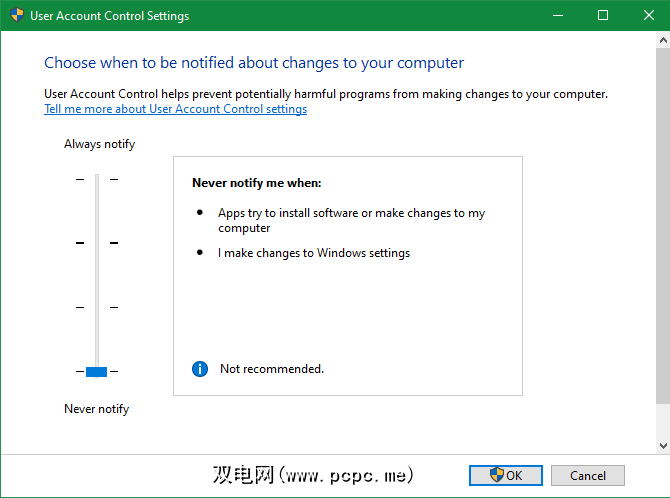This screenshot has width=670, height=498.
Task: Click the 'Never notify' label
Action: click(97, 409)
